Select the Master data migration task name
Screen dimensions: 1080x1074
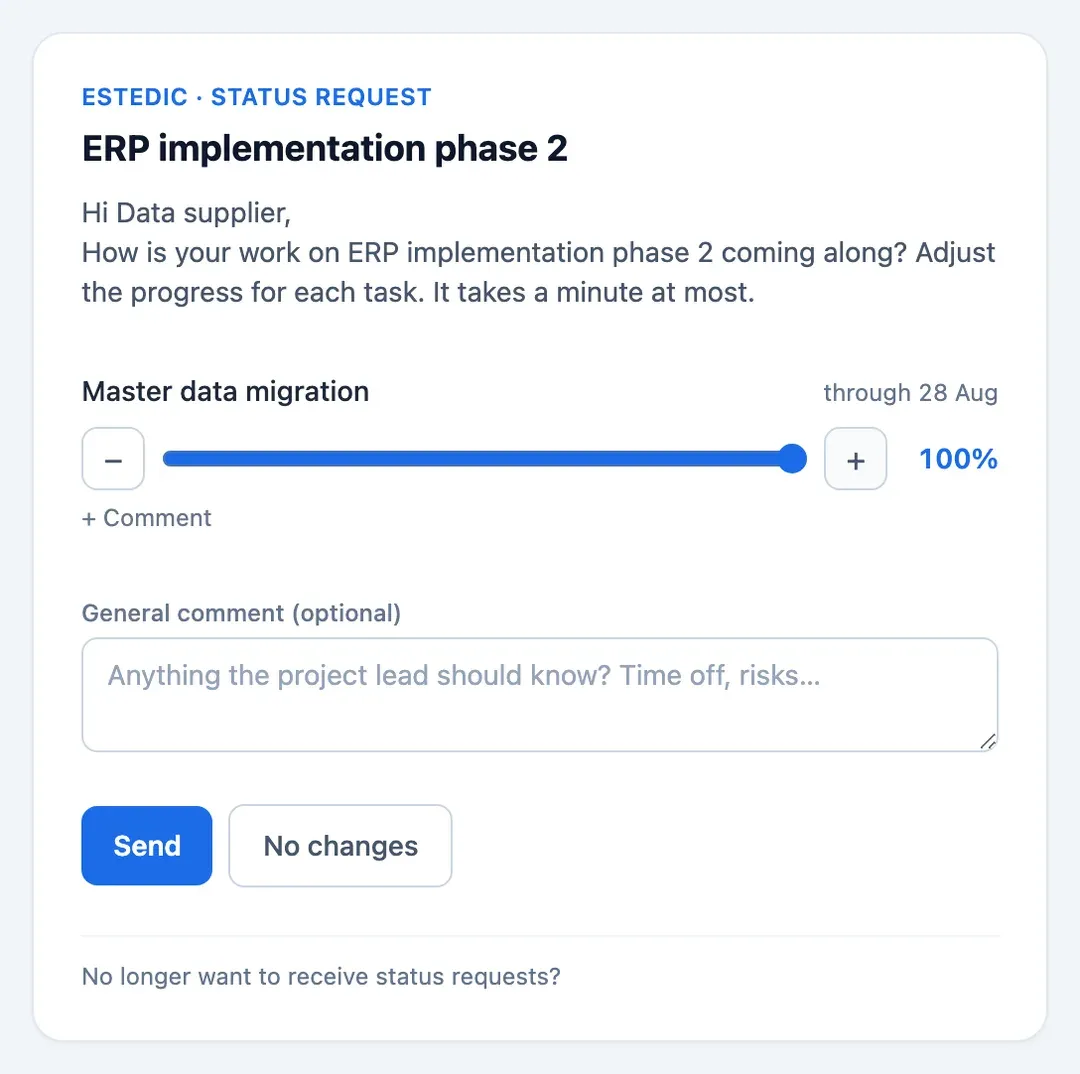[225, 391]
